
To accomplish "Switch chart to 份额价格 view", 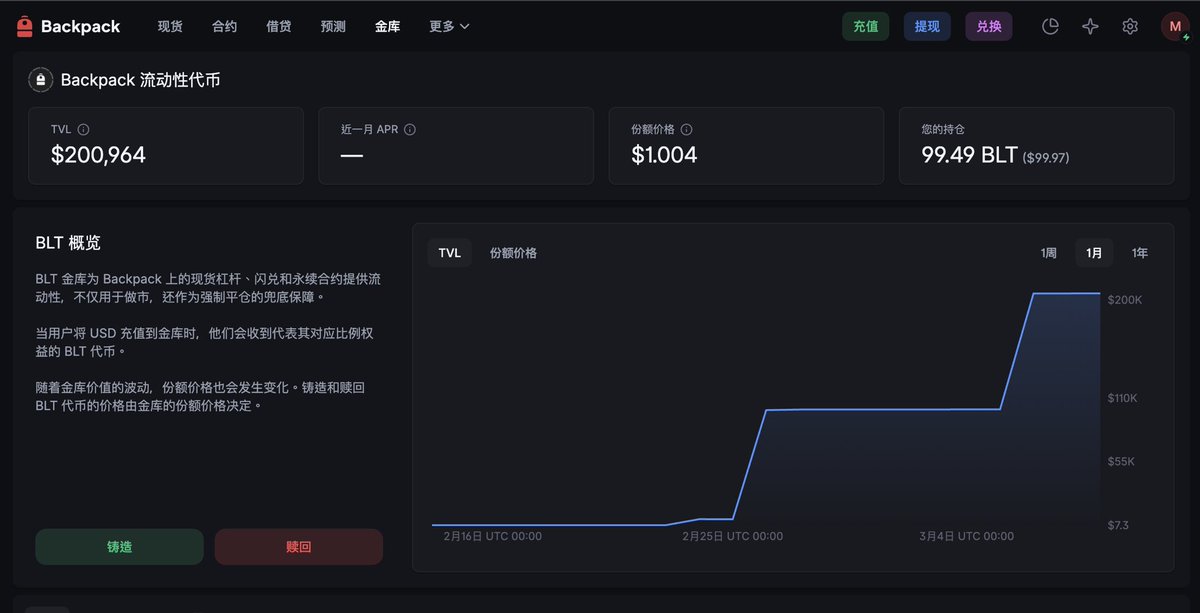I will click(x=513, y=253).
